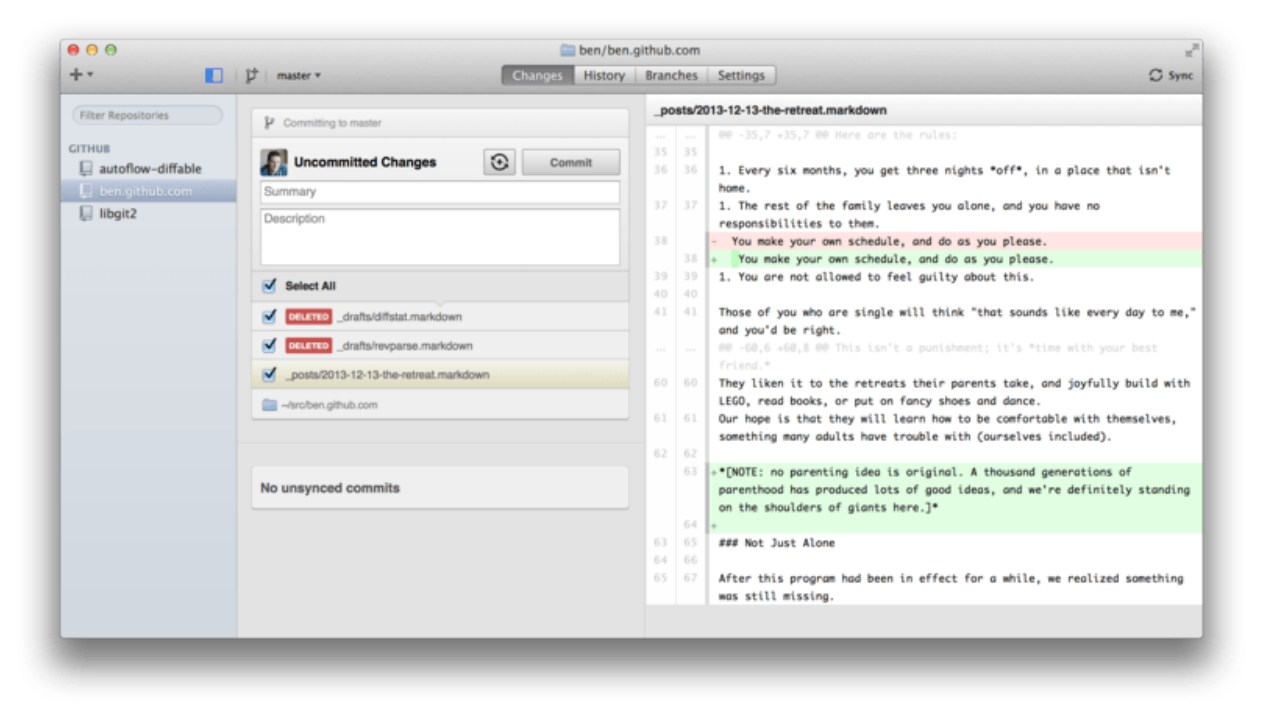Focus the Description text area
Image resolution: width=1262 pixels, height=709 pixels.
pos(440,237)
